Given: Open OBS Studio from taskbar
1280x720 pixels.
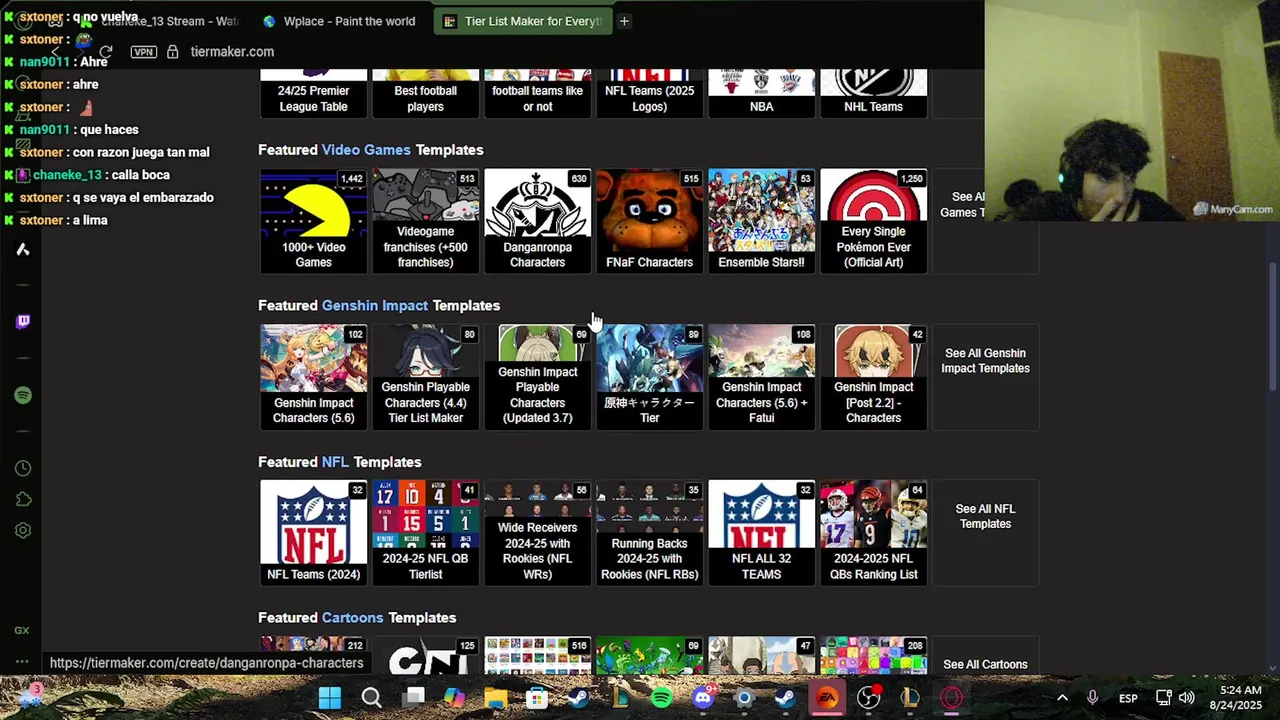Looking at the screenshot, I should pos(869,698).
